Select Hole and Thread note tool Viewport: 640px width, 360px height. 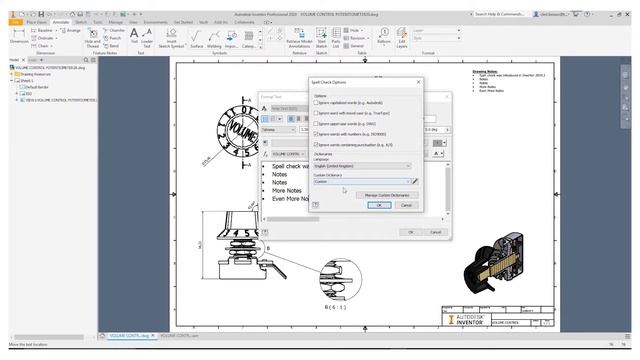point(93,38)
